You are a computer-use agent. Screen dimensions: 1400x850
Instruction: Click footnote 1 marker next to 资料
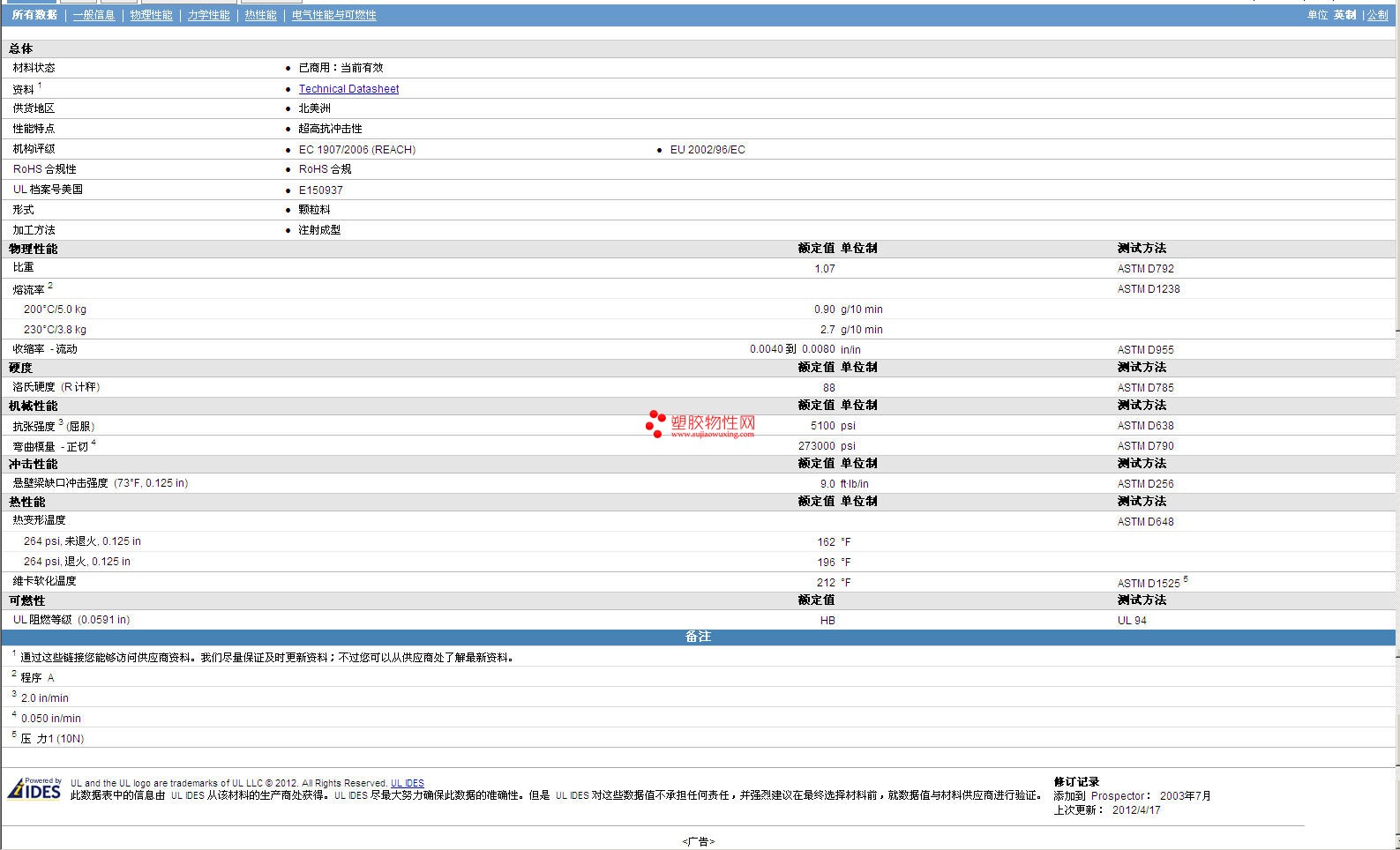coord(40,86)
